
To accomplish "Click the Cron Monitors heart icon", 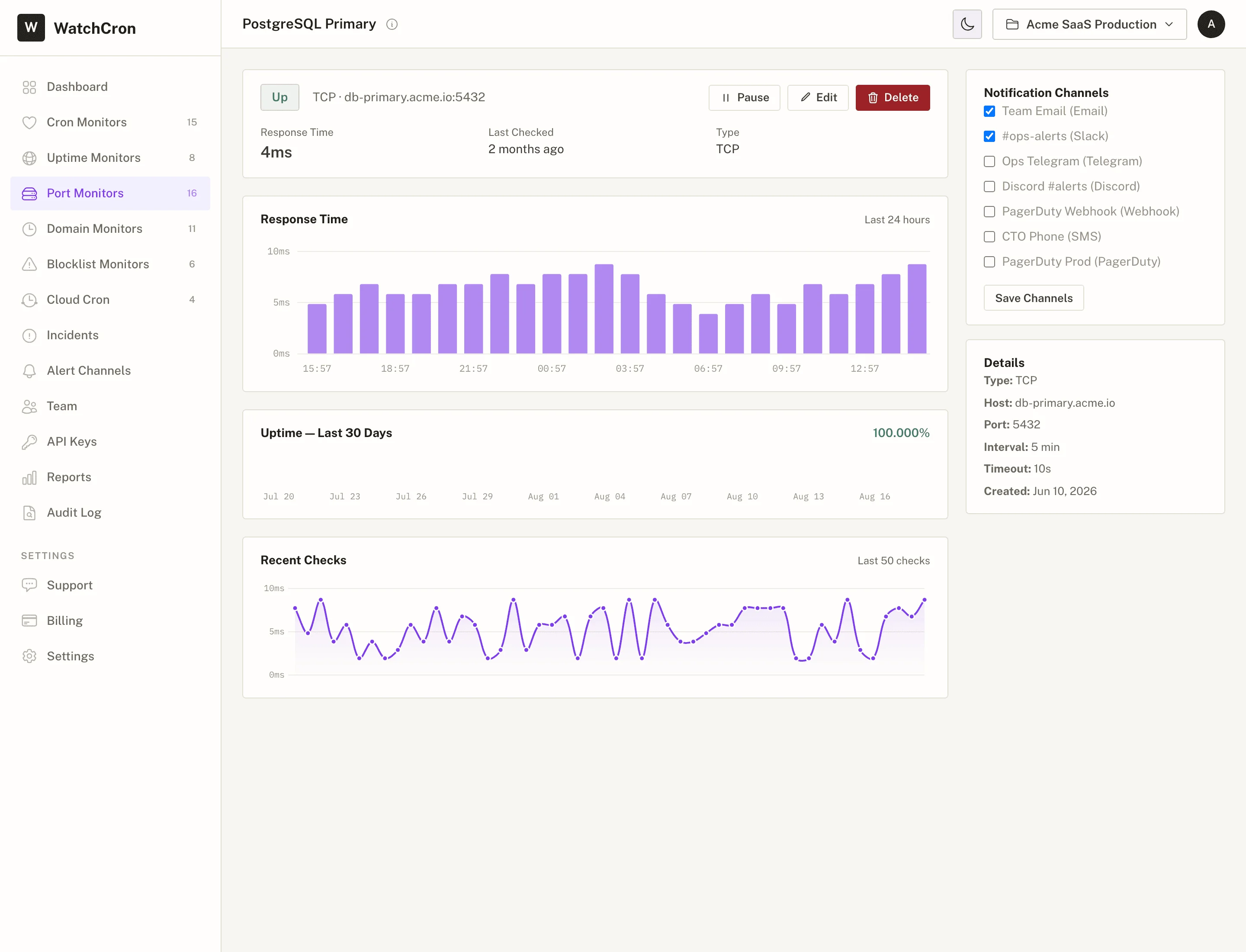I will (29, 122).
